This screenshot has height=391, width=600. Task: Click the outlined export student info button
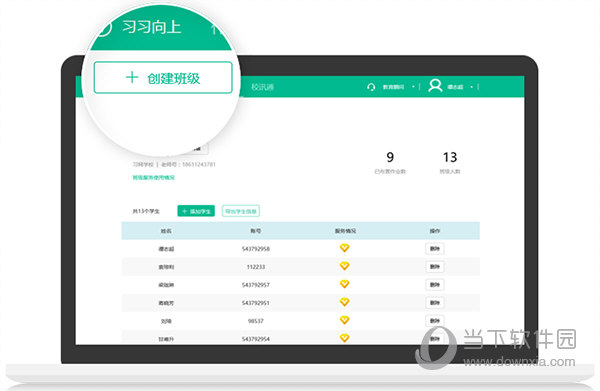coord(241,211)
